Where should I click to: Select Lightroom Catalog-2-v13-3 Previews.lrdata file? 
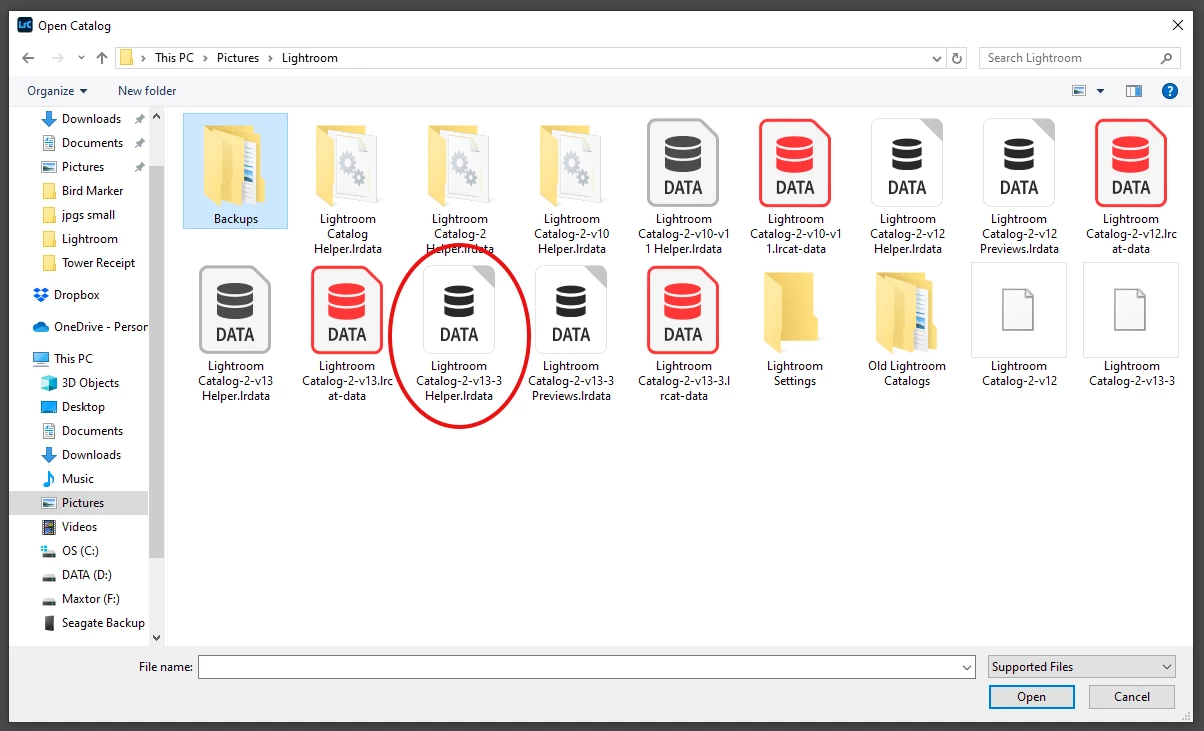pyautogui.click(x=571, y=336)
